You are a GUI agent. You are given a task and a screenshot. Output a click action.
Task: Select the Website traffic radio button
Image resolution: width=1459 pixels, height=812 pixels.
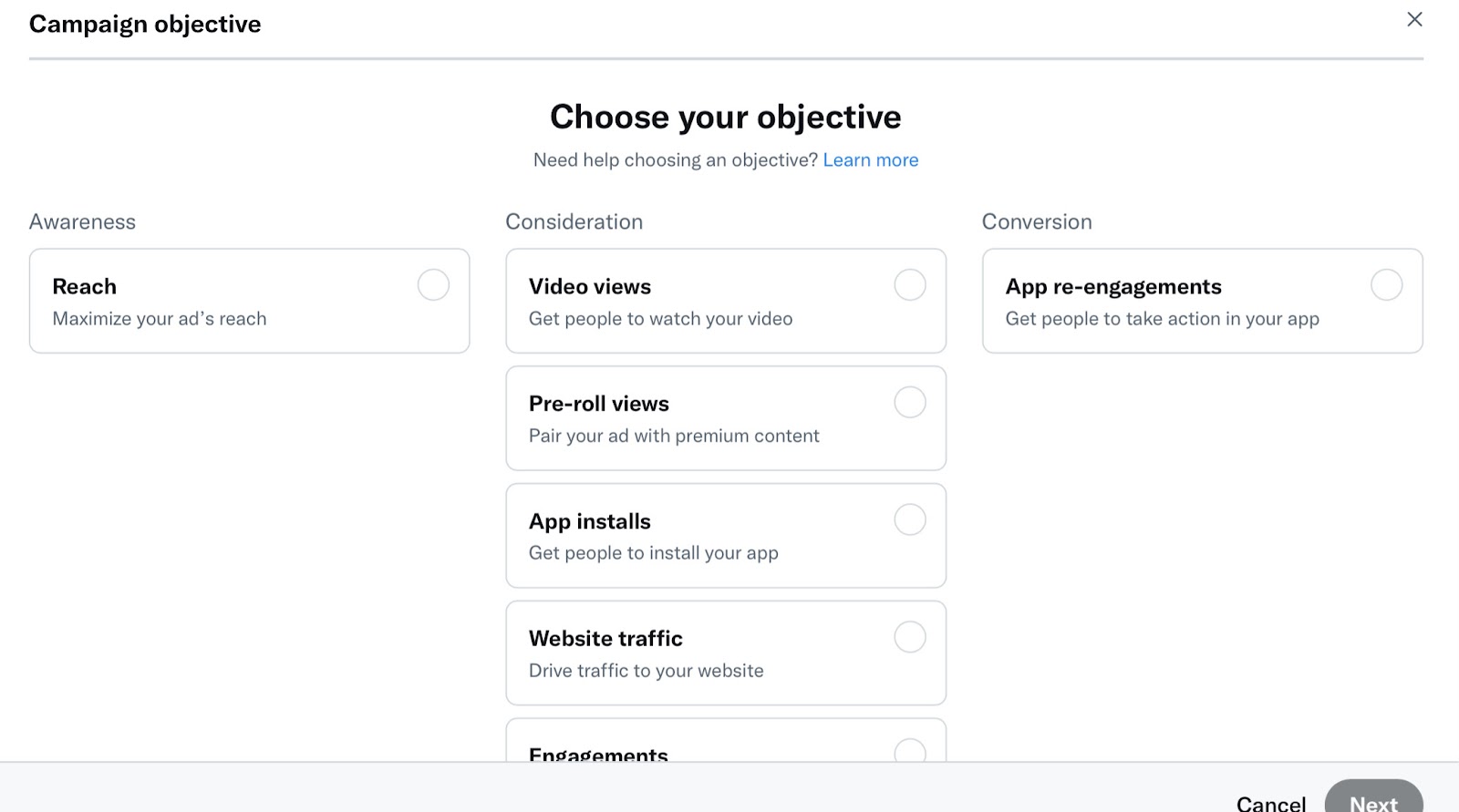tap(909, 637)
